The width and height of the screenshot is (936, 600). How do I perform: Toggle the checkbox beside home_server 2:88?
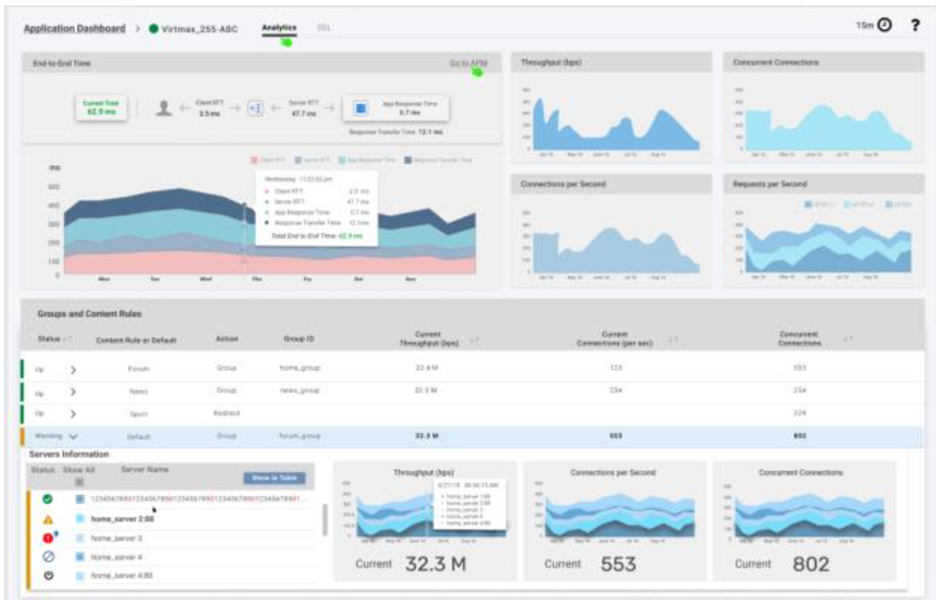[x=80, y=519]
